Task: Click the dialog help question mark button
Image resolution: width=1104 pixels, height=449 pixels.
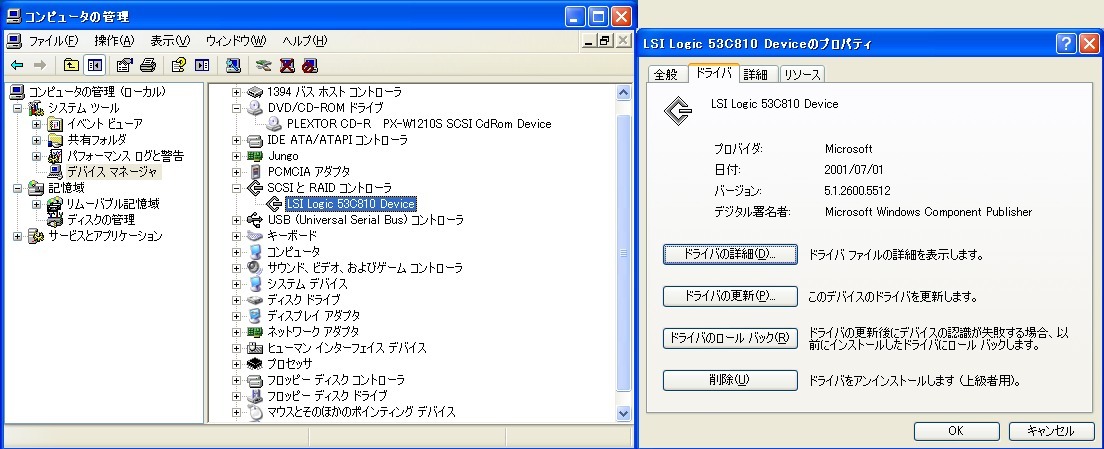Action: tap(1066, 44)
